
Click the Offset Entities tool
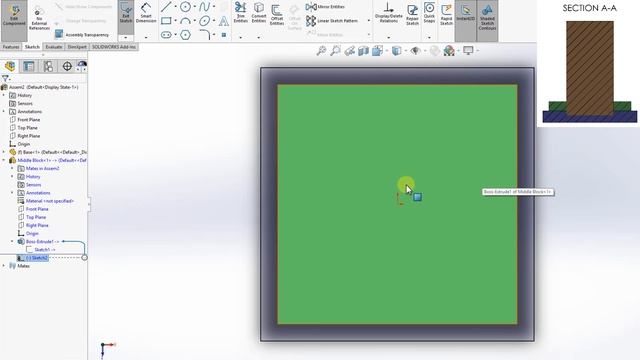[x=277, y=16]
